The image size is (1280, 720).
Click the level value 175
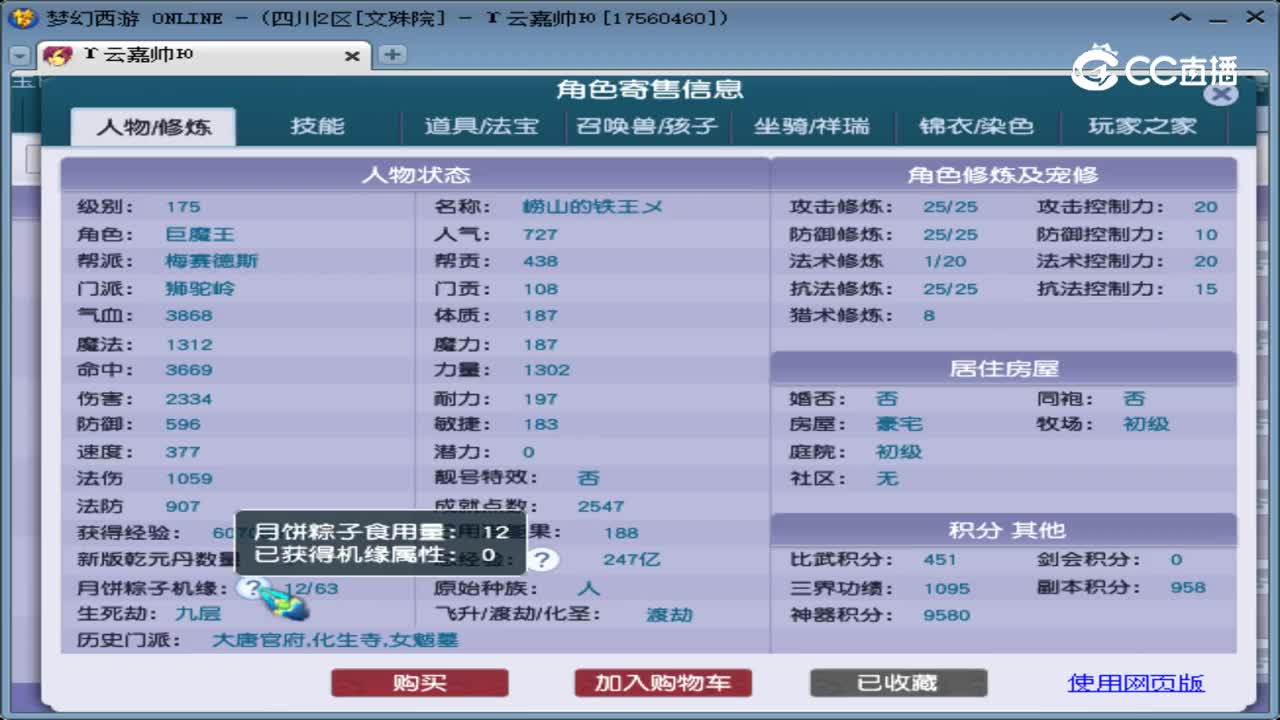pos(183,207)
